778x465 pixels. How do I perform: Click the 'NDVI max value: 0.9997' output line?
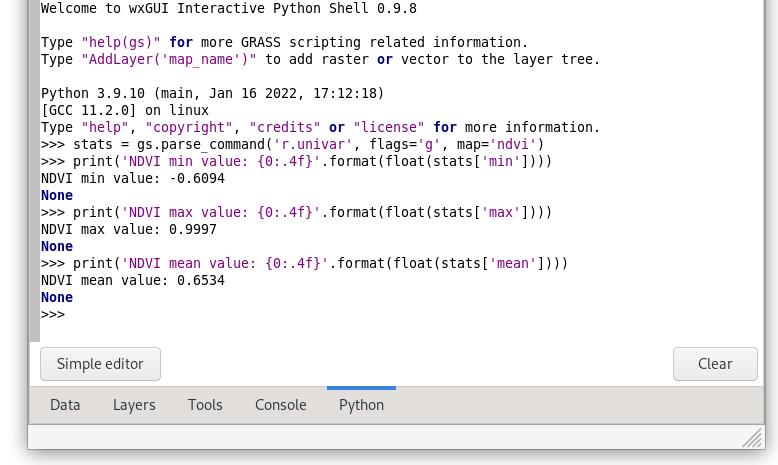[129, 229]
